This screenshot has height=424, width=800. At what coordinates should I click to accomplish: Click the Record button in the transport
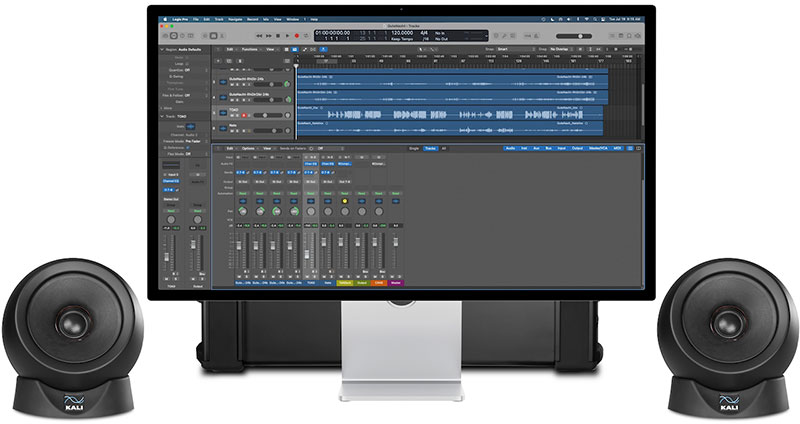pyautogui.click(x=296, y=36)
